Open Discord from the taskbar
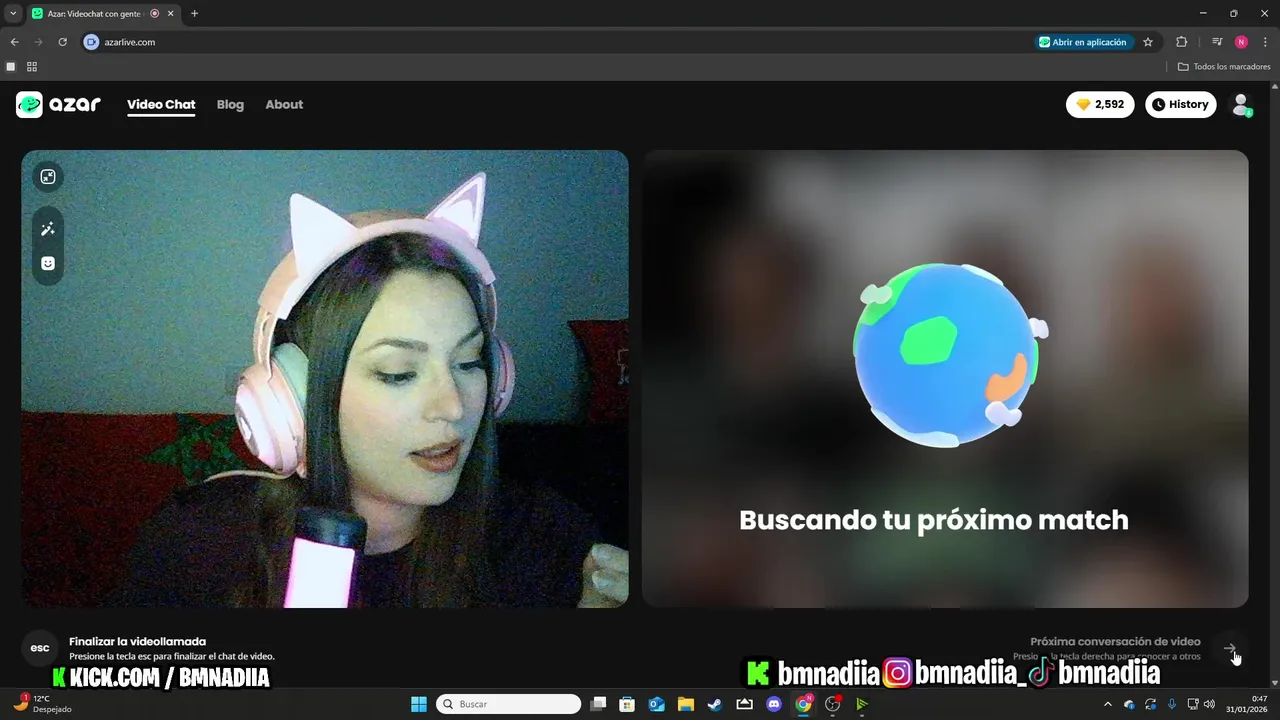Viewport: 1280px width, 720px height. pyautogui.click(x=773, y=704)
